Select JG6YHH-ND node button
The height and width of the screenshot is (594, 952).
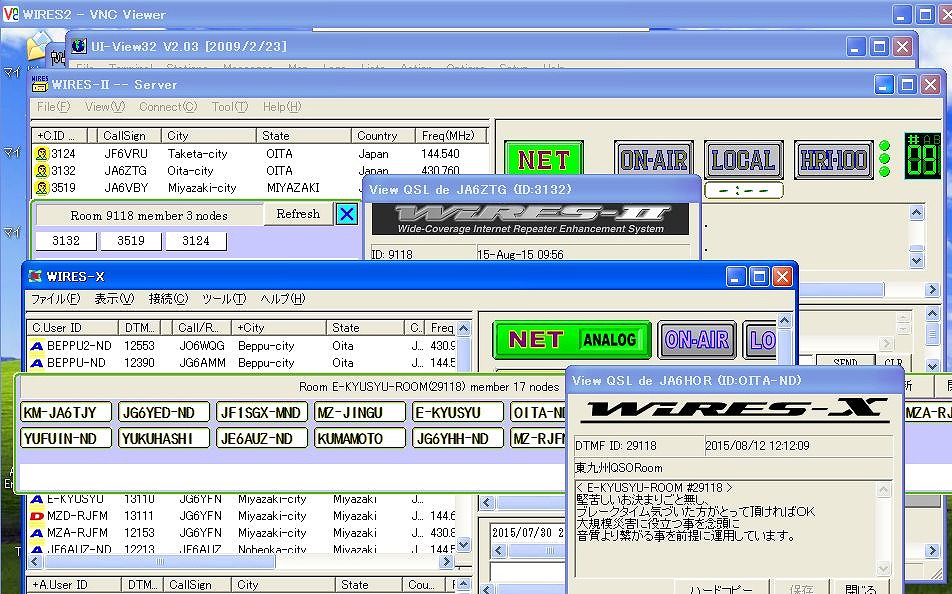(458, 438)
